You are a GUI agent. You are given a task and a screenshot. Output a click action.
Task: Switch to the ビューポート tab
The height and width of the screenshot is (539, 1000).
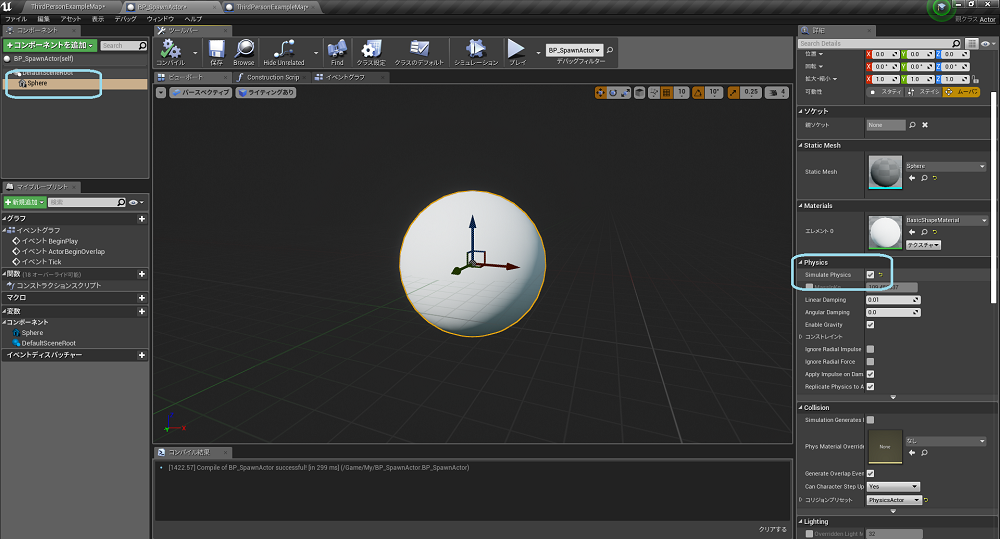tap(186, 77)
